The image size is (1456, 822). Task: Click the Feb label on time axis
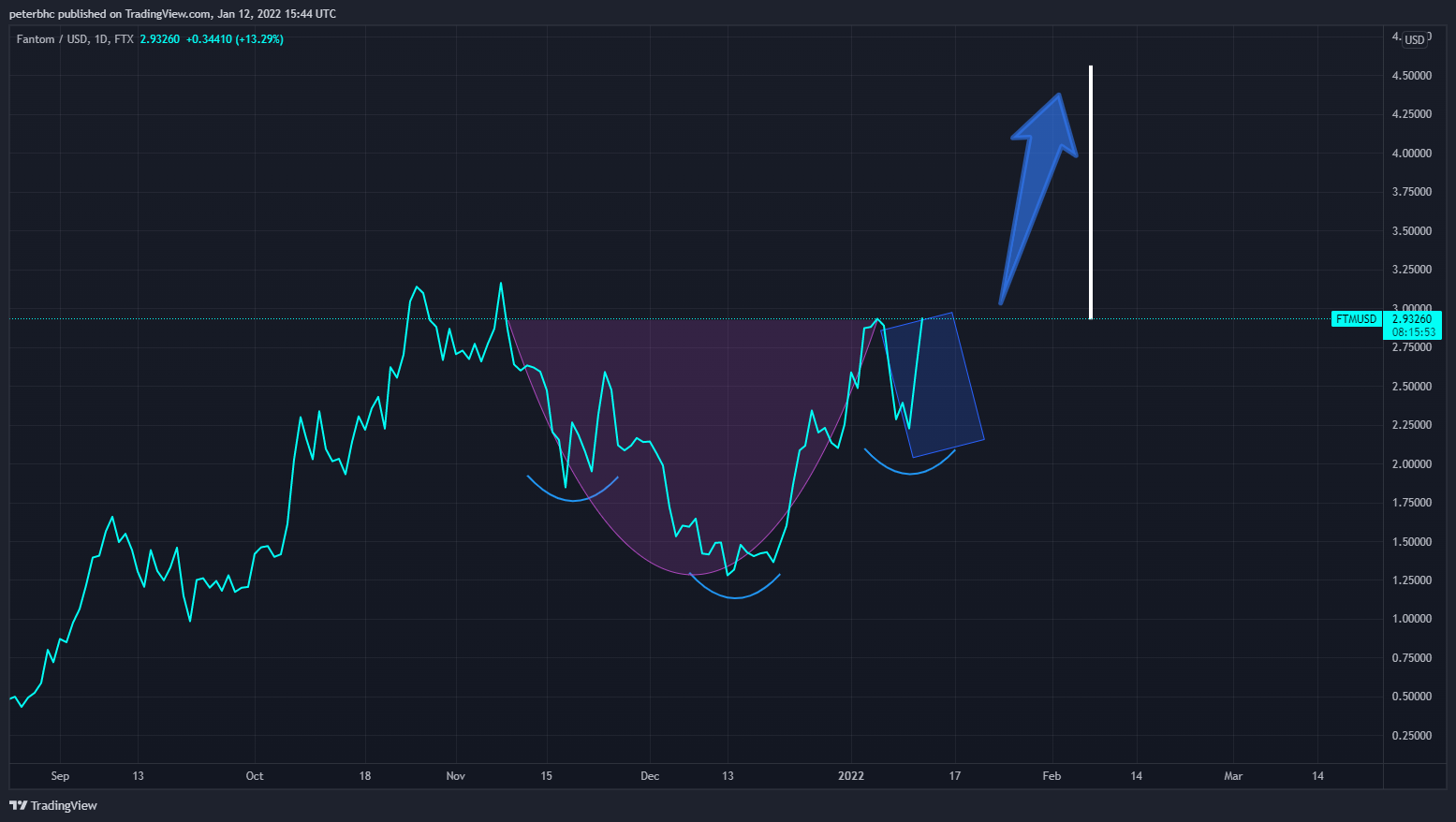(x=1052, y=776)
